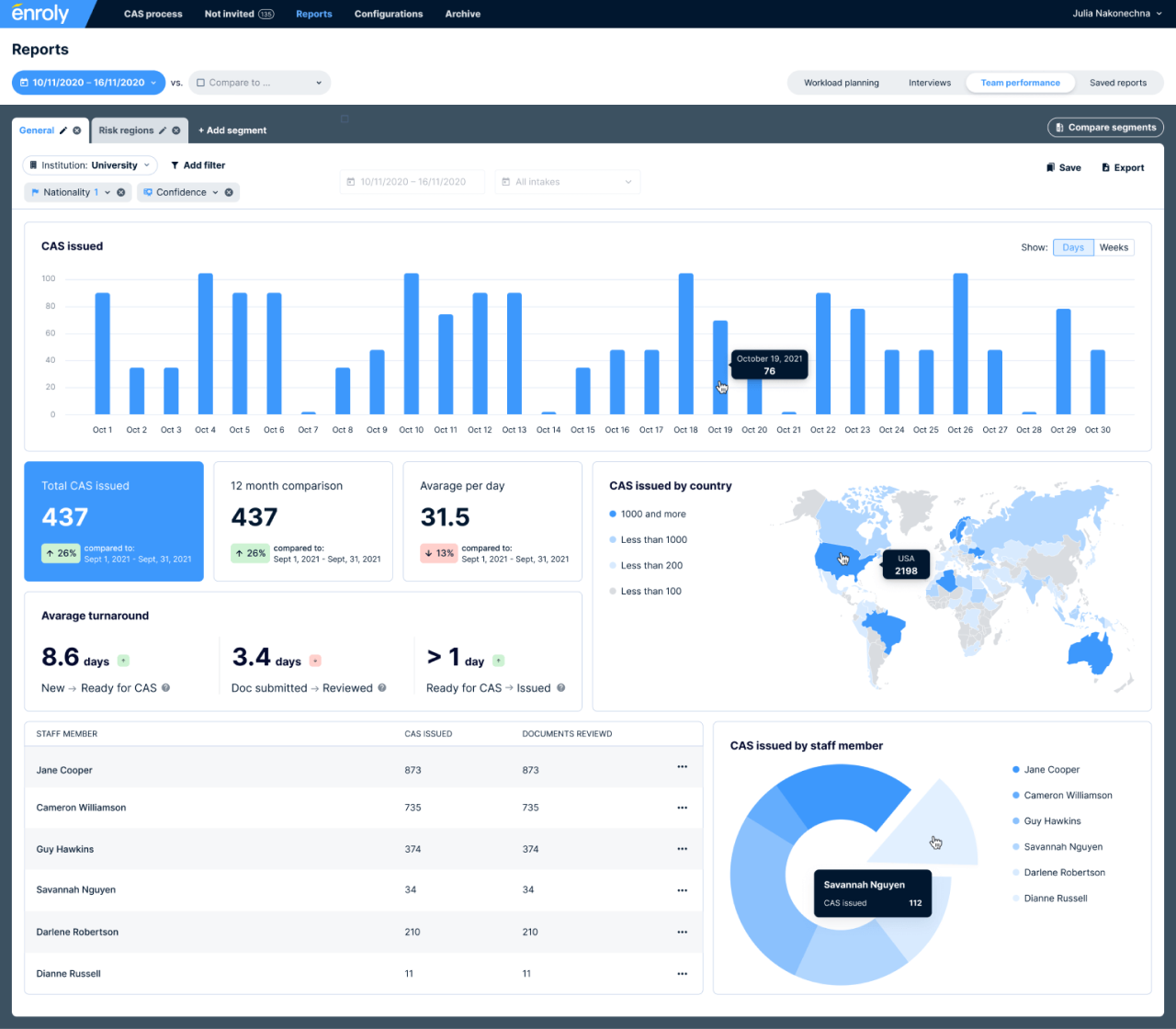Click the pencil edit icon on General tab
This screenshot has width=1176, height=1029.
point(63,130)
